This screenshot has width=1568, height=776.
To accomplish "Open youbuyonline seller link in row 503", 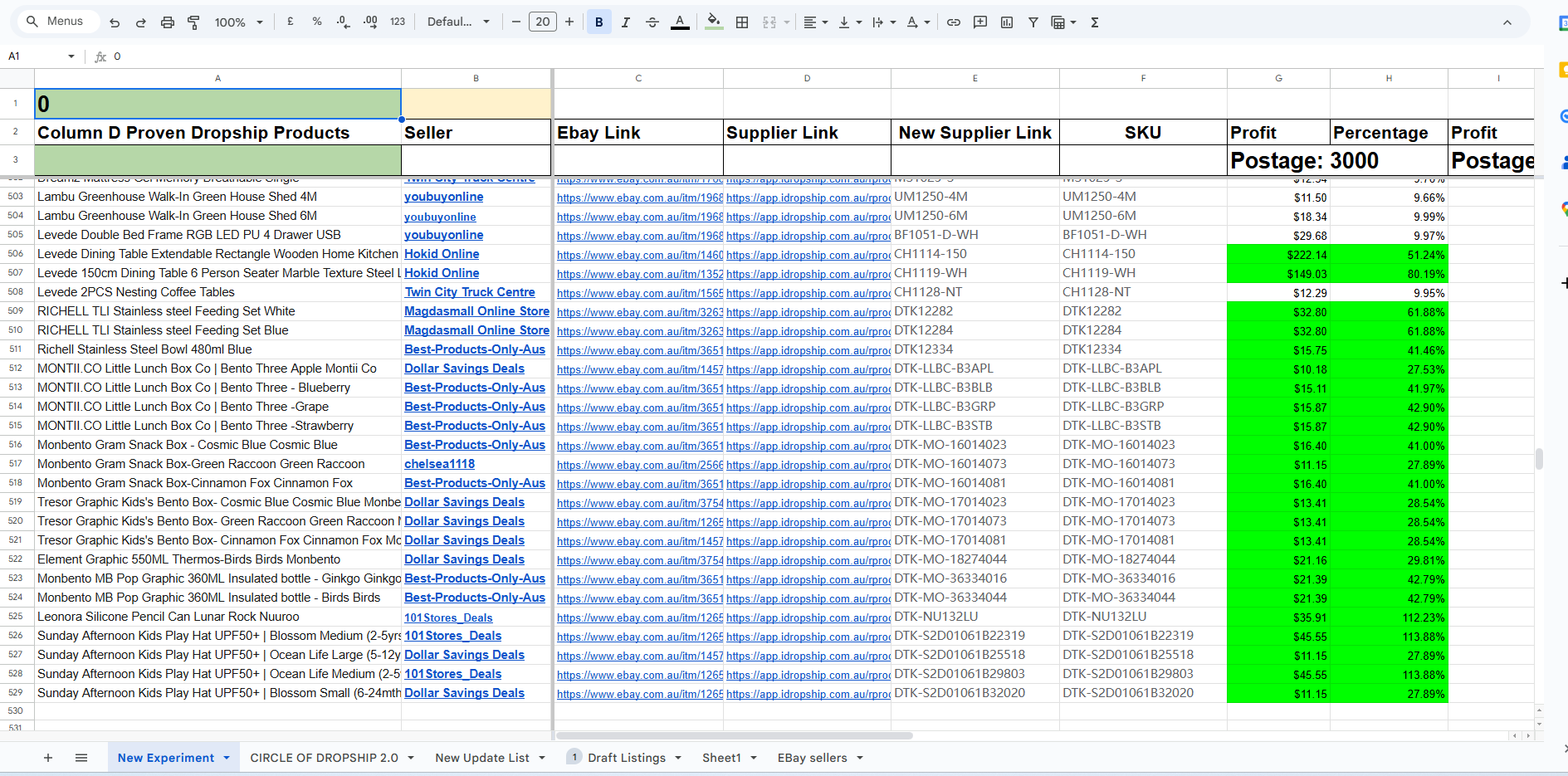I will tap(443, 197).
